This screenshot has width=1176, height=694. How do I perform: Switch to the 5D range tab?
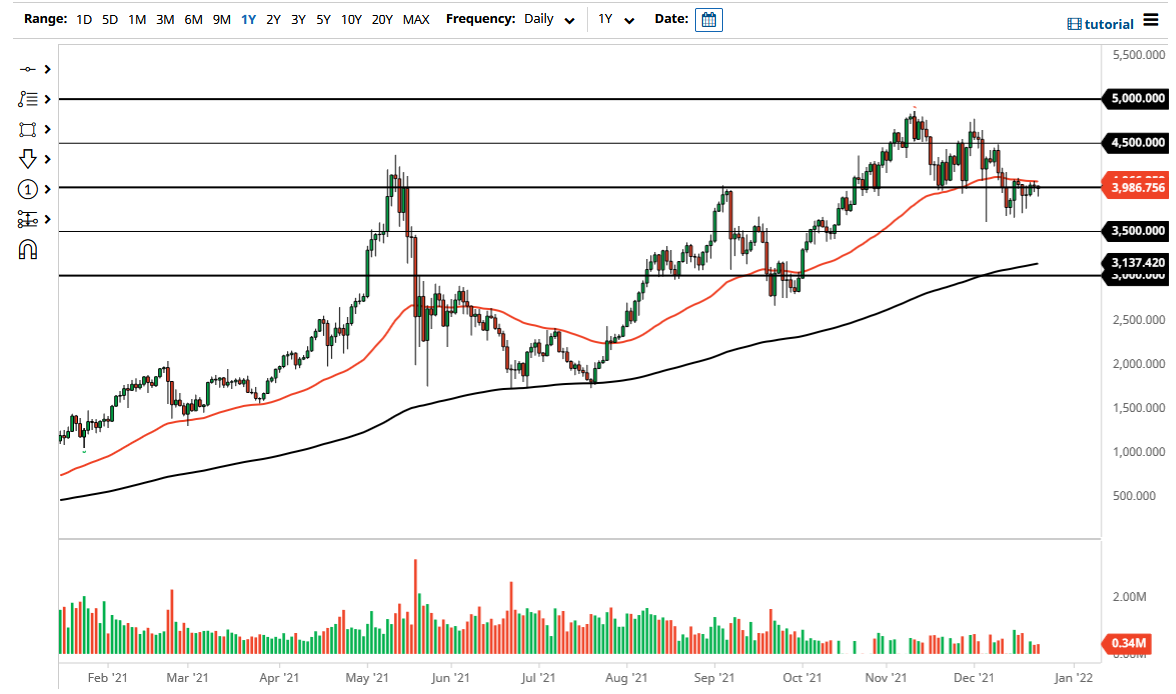(109, 19)
